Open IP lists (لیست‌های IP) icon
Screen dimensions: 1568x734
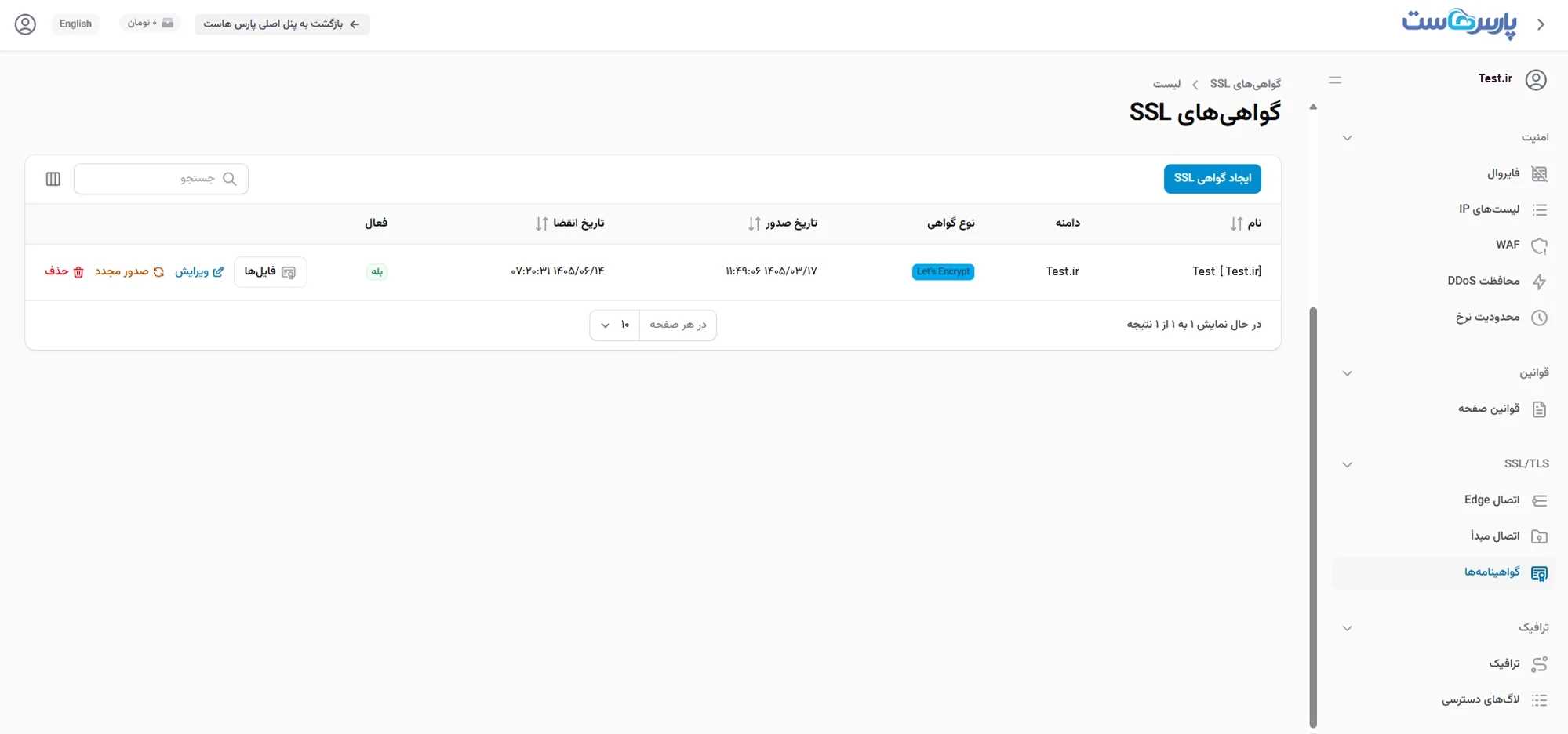click(x=1539, y=209)
